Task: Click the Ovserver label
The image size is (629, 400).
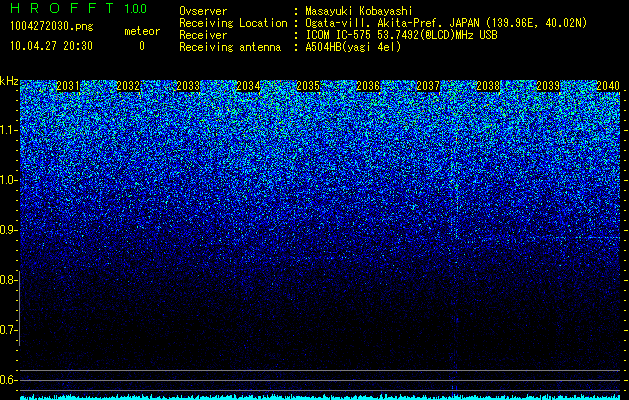Action: click(x=203, y=11)
